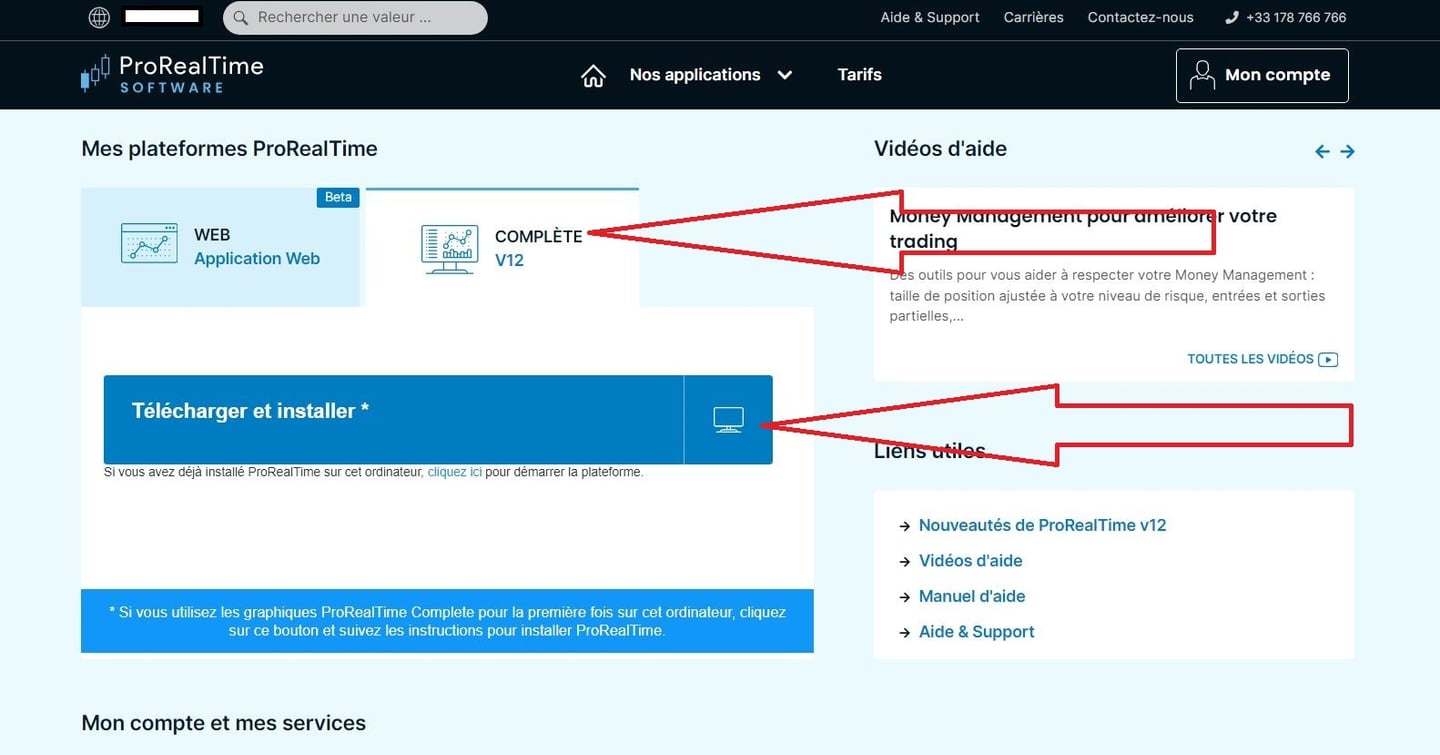Click the 'cliquez ici' link
Viewport: 1440px width, 755px height.
[454, 472]
